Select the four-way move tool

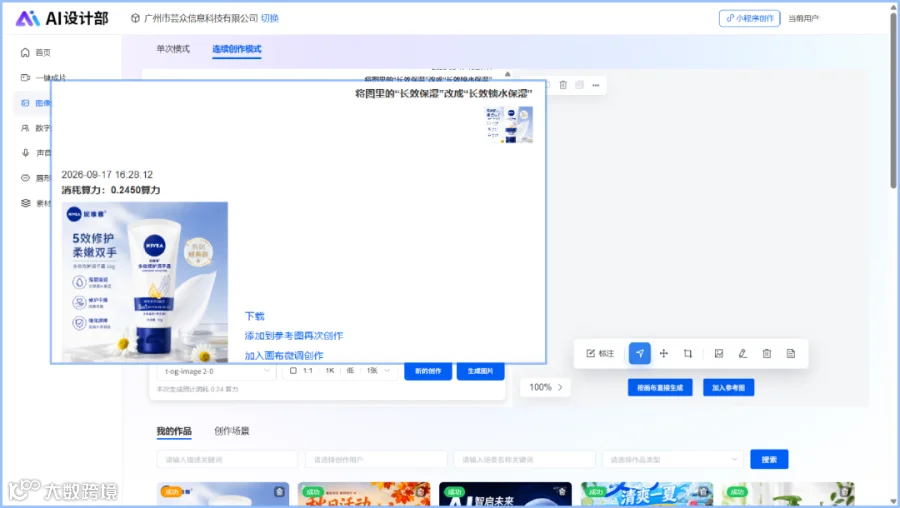point(664,354)
